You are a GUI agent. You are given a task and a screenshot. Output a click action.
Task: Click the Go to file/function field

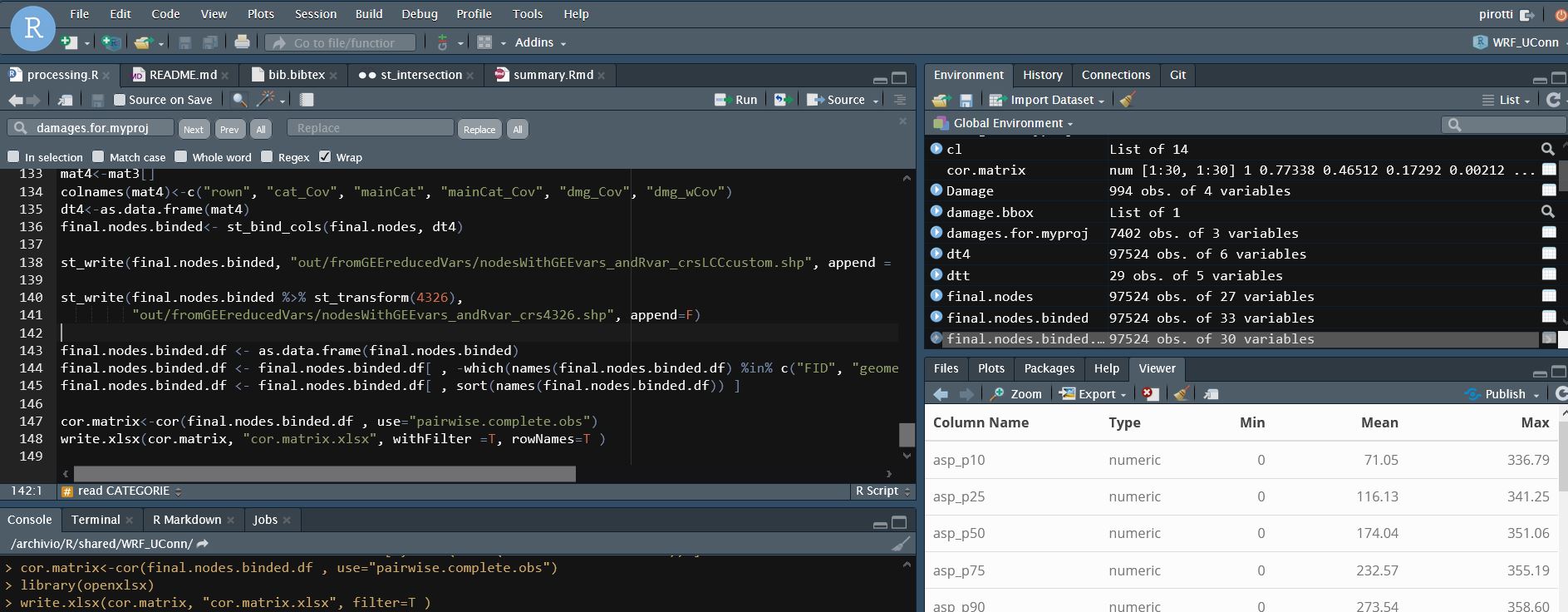[341, 42]
